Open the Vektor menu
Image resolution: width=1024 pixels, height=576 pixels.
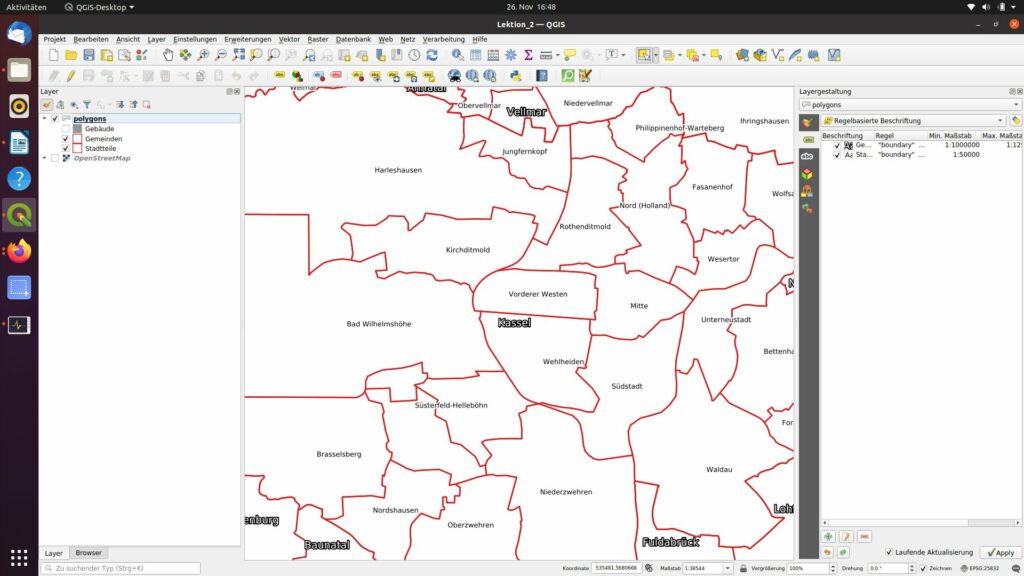(x=289, y=39)
